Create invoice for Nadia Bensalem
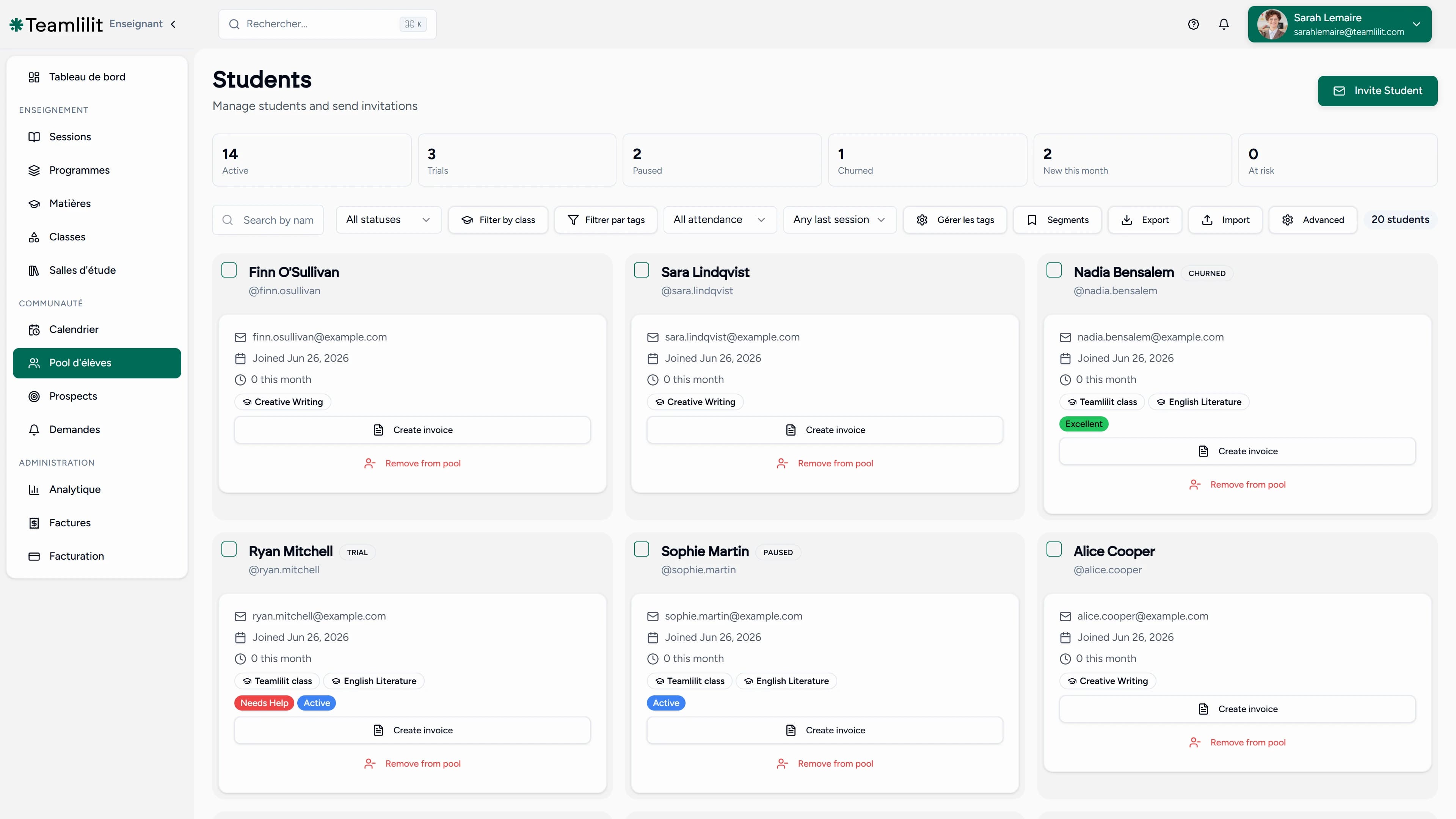1456x819 pixels. point(1237,452)
